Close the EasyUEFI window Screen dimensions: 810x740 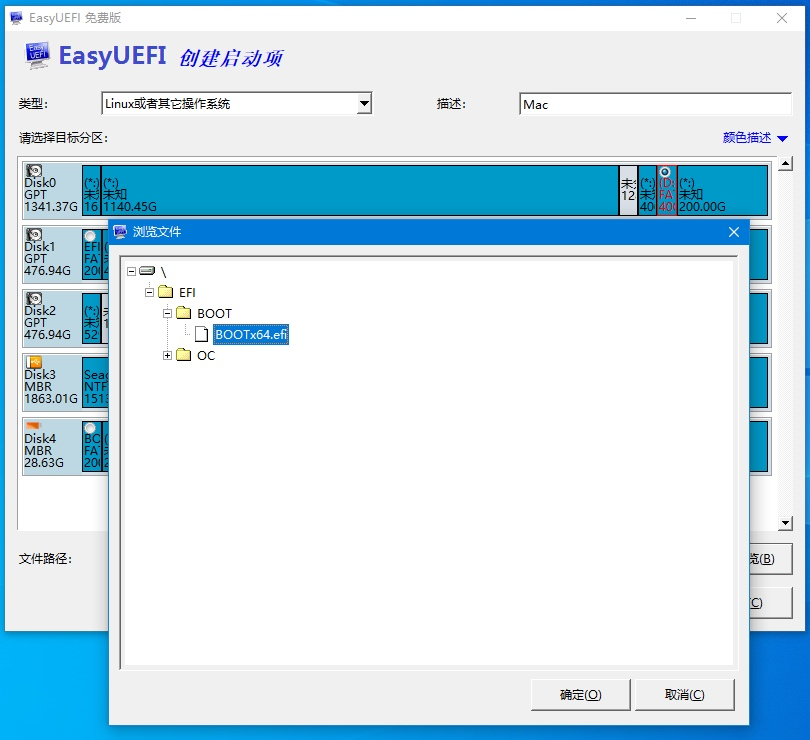pos(782,18)
